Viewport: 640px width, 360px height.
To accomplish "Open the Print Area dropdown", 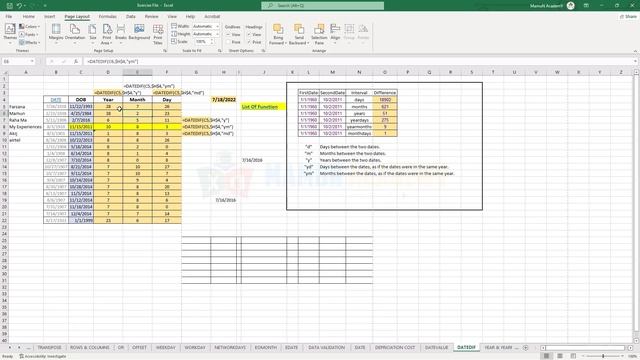I will 107,34.
